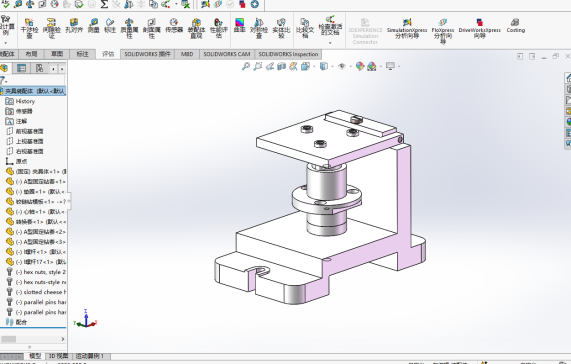571x364 pixels.
Task: Click Apply Scene icon
Action: [372, 66]
